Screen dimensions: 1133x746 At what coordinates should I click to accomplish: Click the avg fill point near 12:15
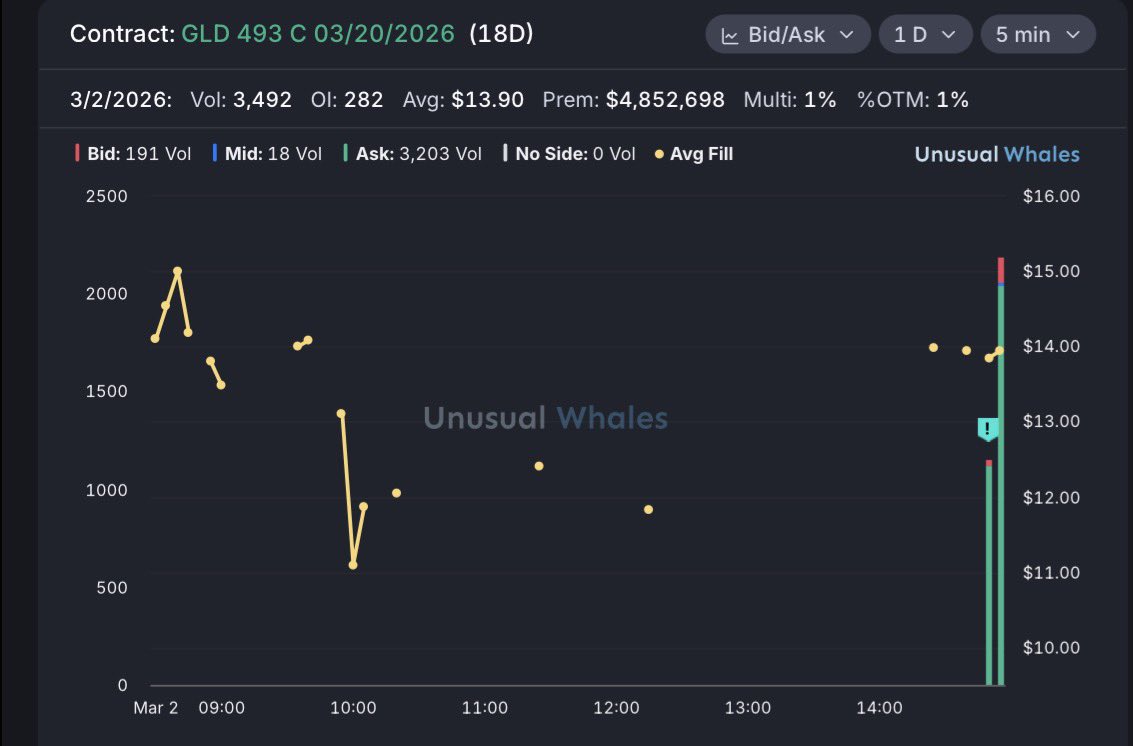(649, 510)
